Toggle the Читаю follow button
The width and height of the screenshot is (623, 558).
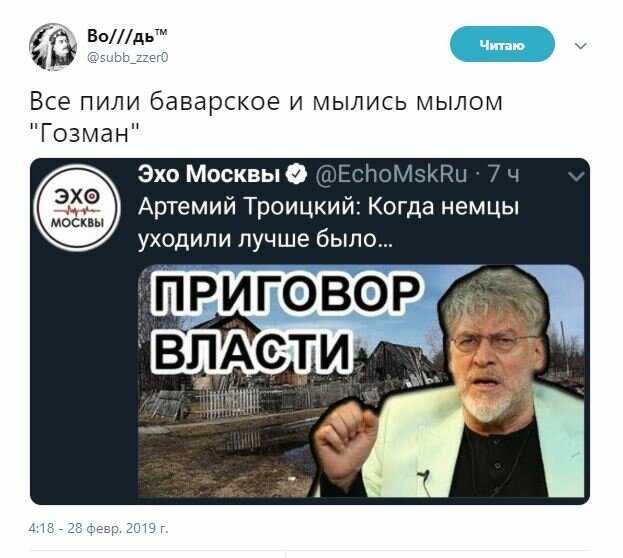click(x=502, y=44)
